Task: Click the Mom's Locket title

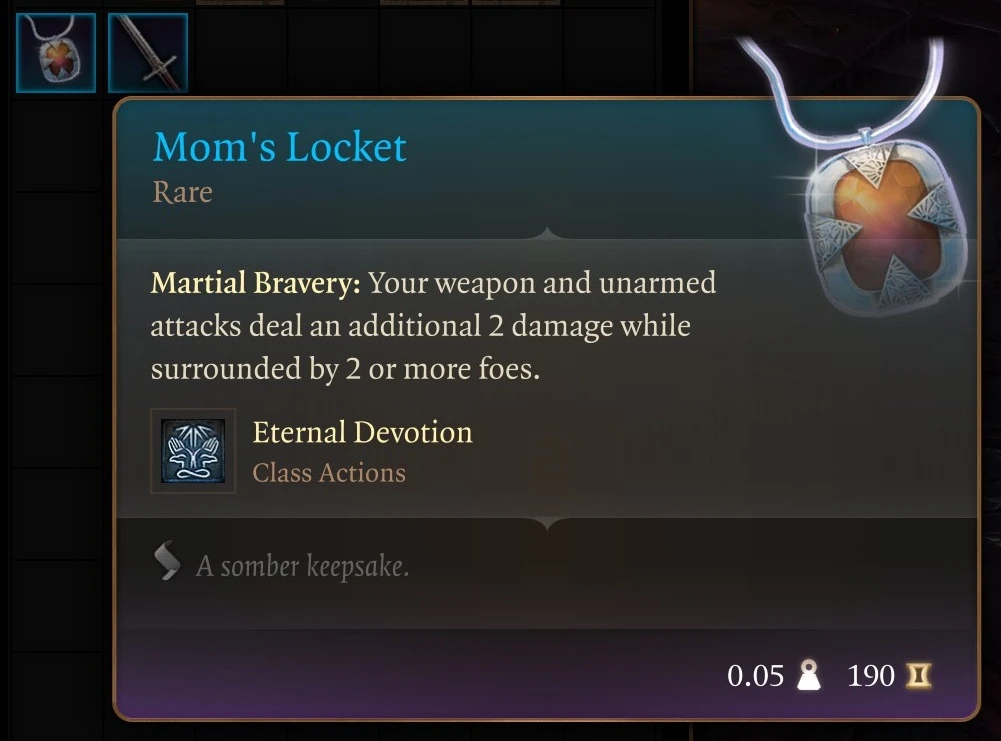Action: pyautogui.click(x=280, y=147)
